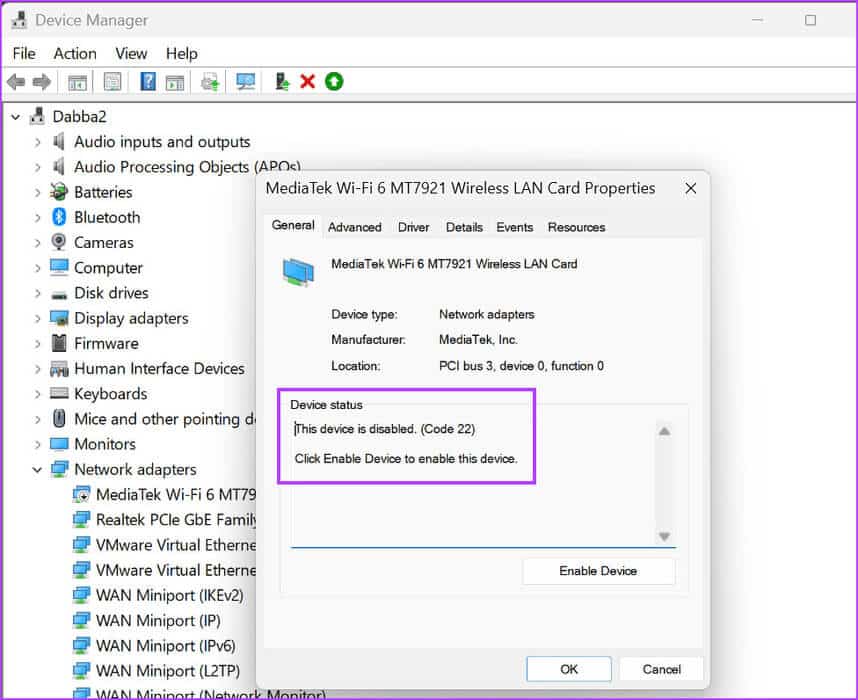Collapse the Network adapters category
This screenshot has height=700, width=858.
point(37,470)
